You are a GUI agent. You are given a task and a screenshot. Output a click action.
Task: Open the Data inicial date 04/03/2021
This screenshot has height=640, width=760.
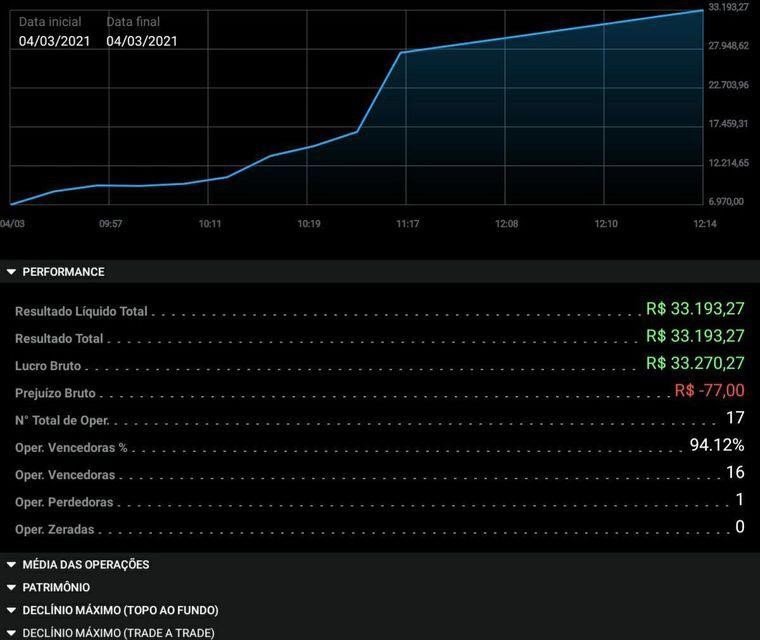tap(54, 41)
